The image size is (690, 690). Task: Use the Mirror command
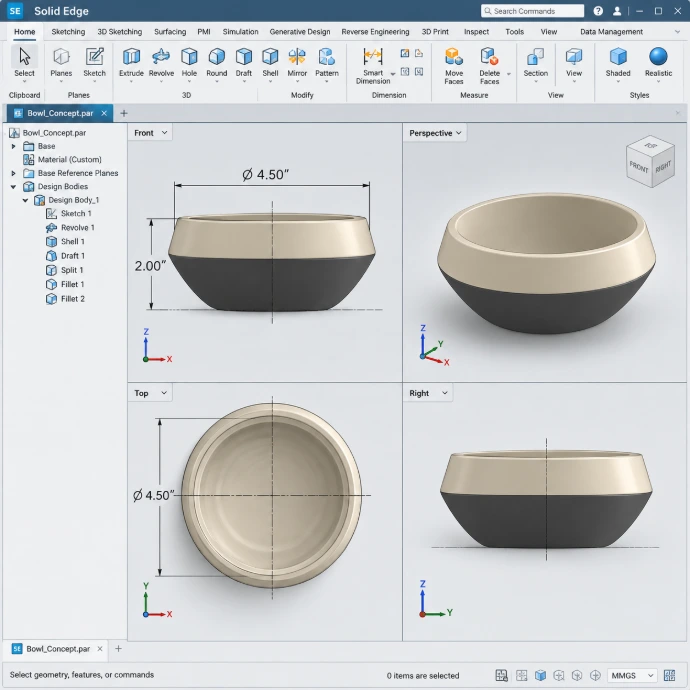point(297,63)
